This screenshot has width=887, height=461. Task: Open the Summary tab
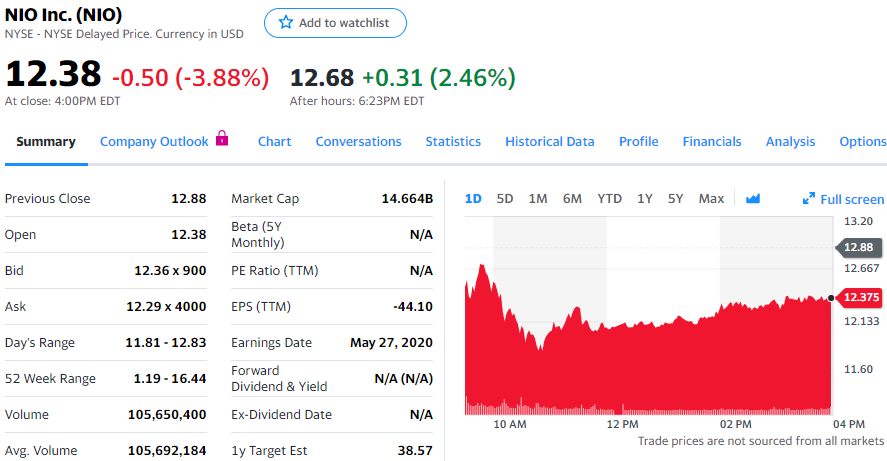[45, 142]
